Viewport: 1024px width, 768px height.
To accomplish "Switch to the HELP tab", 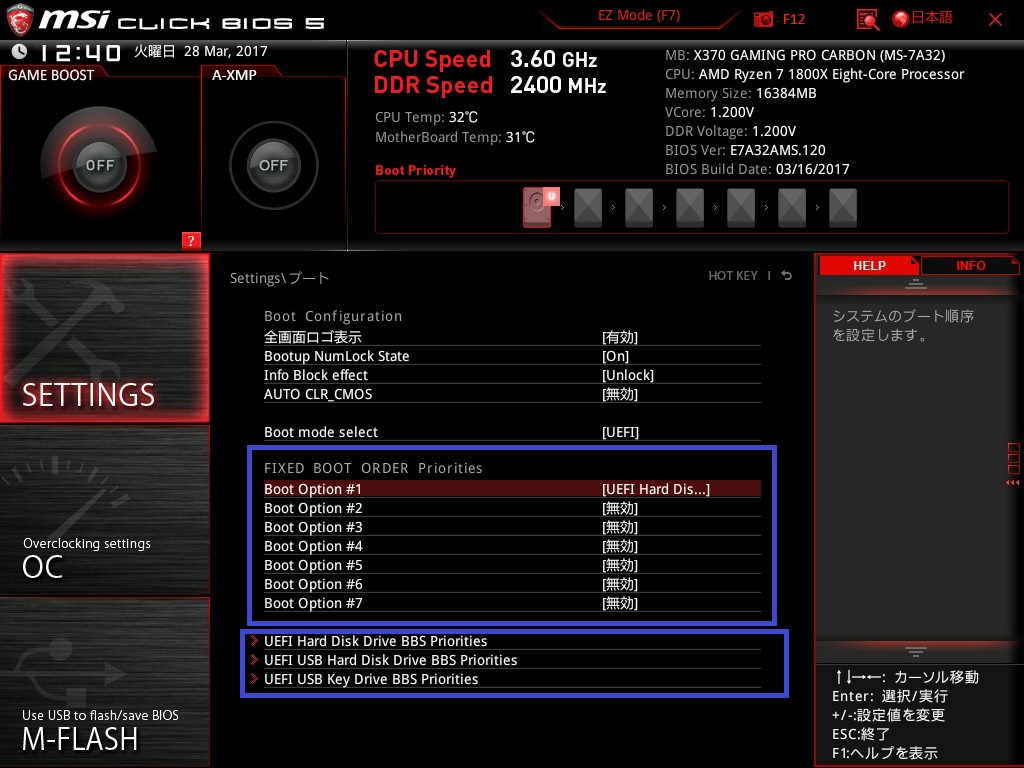I will 869,266.
